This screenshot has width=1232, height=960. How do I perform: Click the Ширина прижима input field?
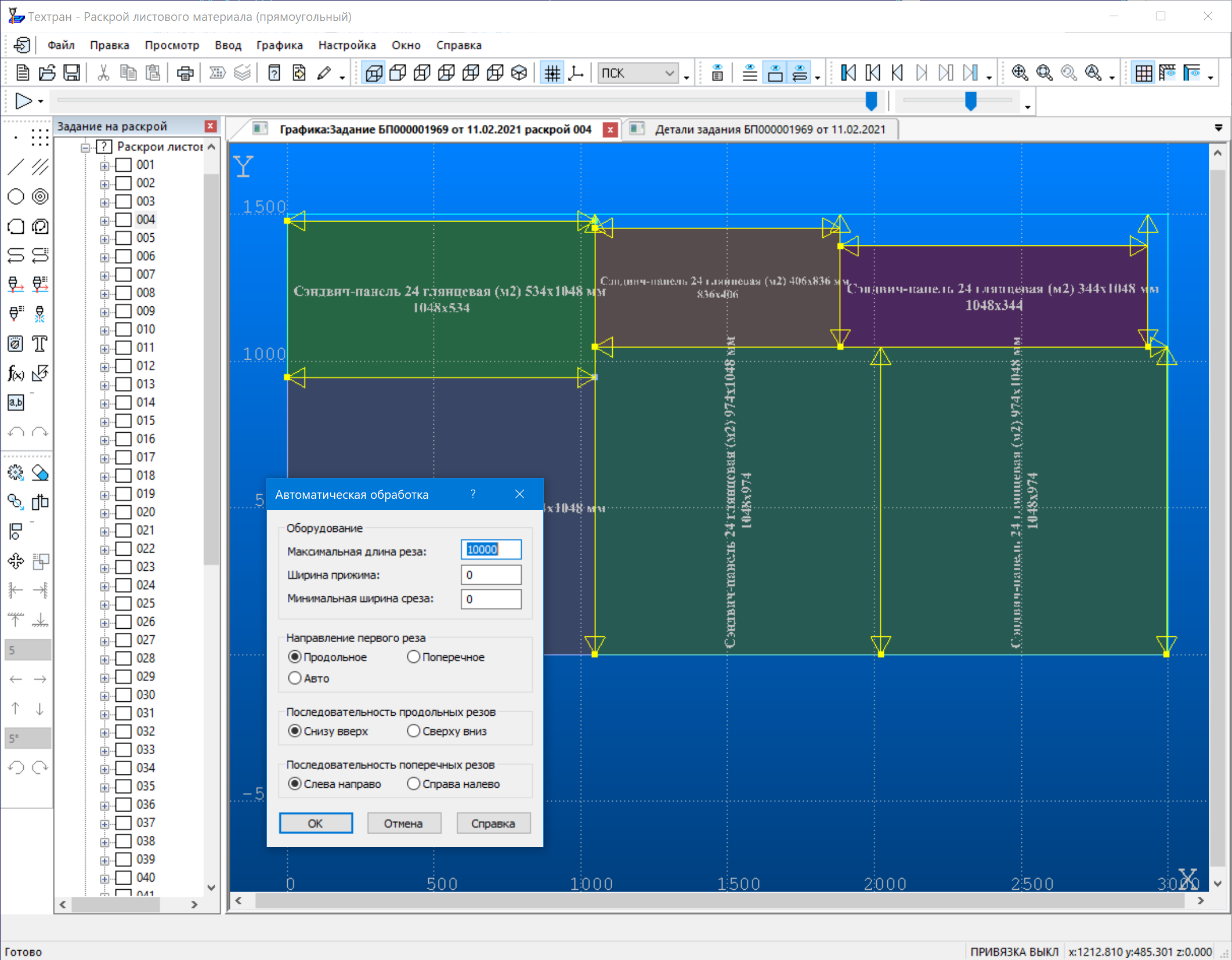pyautogui.click(x=491, y=575)
